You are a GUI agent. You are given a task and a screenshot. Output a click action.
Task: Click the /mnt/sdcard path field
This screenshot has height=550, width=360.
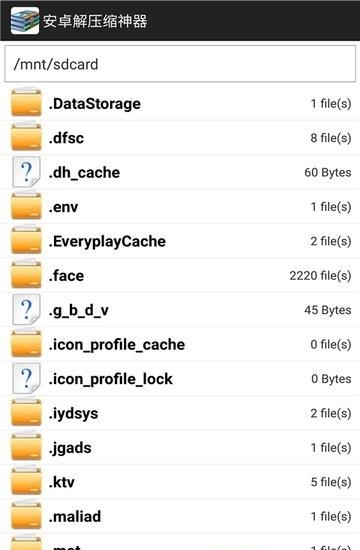click(180, 64)
